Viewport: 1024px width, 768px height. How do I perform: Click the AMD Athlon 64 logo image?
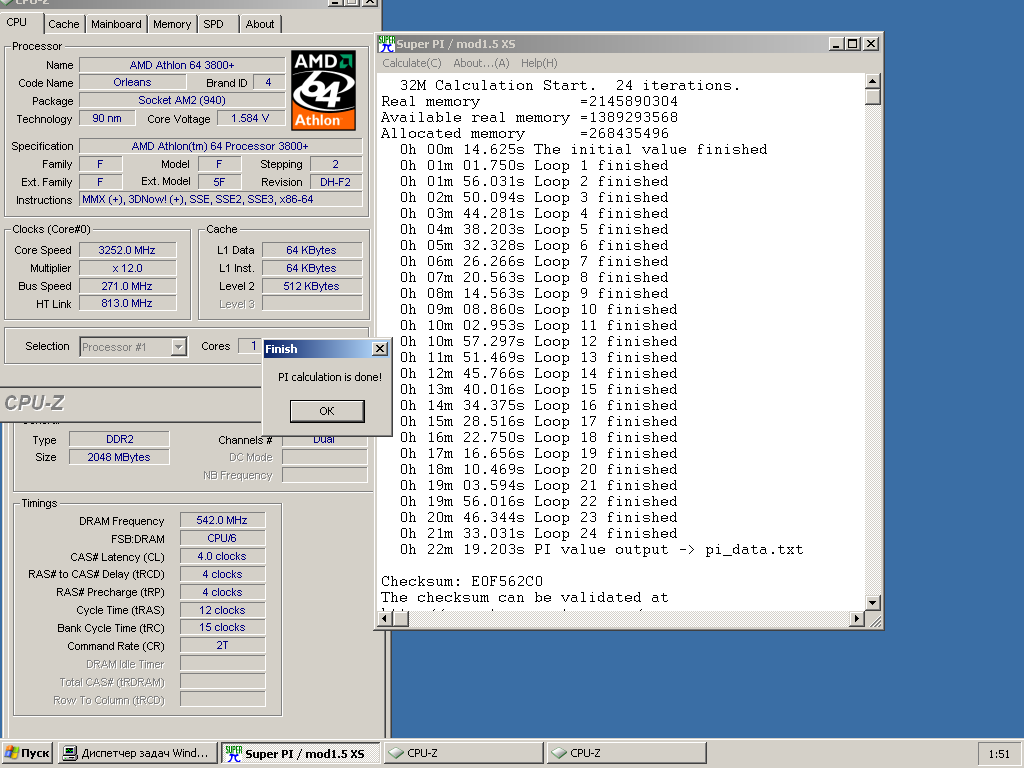(x=323, y=90)
